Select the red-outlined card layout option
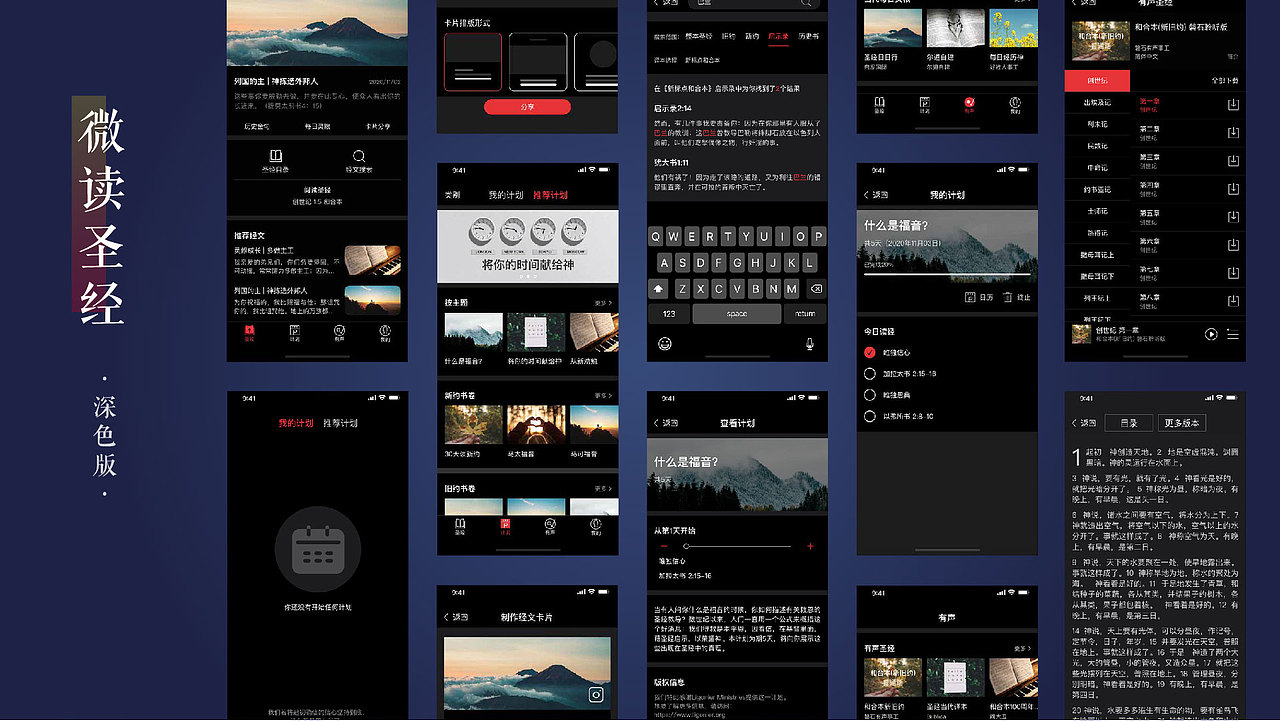Screen dimensions: 1280x721 (x=472, y=62)
